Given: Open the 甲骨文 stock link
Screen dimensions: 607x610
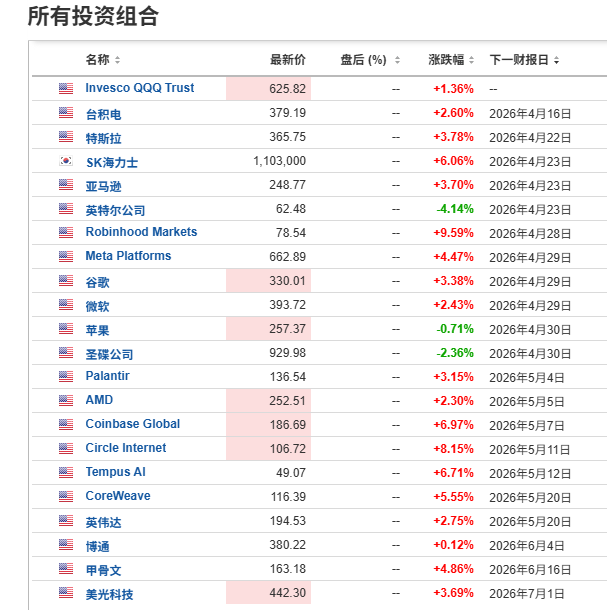Looking at the screenshot, I should [x=104, y=570].
